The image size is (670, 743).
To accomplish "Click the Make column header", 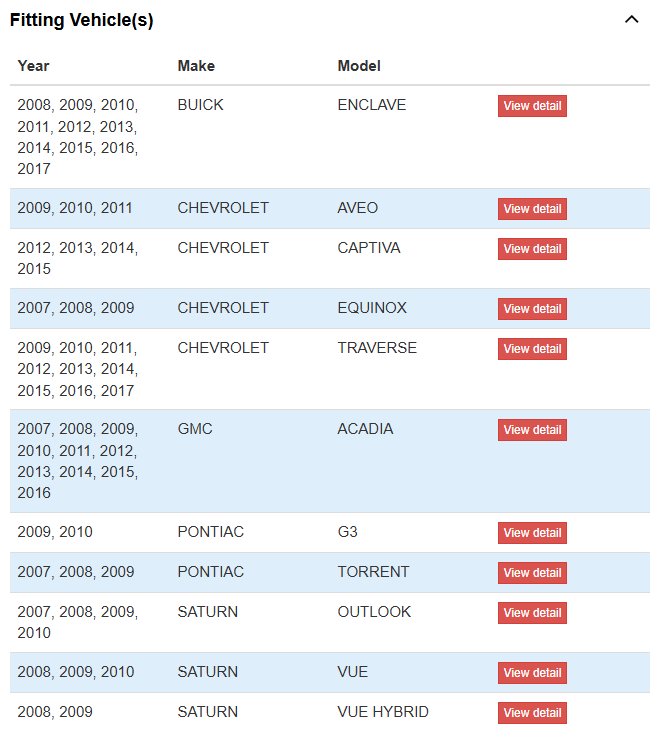I will pyautogui.click(x=196, y=66).
